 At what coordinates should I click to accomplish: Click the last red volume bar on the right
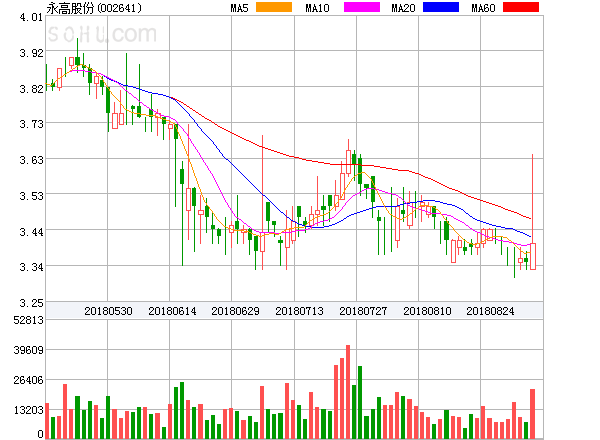pos(532,414)
